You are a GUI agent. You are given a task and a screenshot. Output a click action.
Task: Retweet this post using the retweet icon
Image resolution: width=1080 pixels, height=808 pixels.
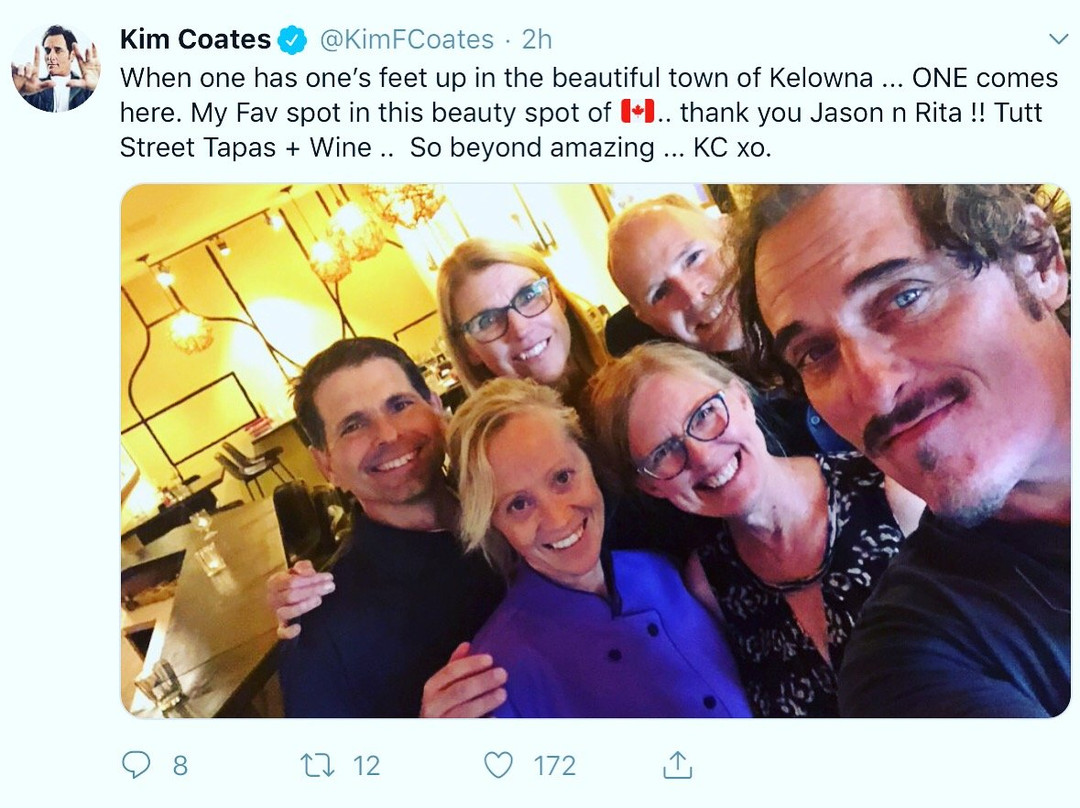point(316,766)
